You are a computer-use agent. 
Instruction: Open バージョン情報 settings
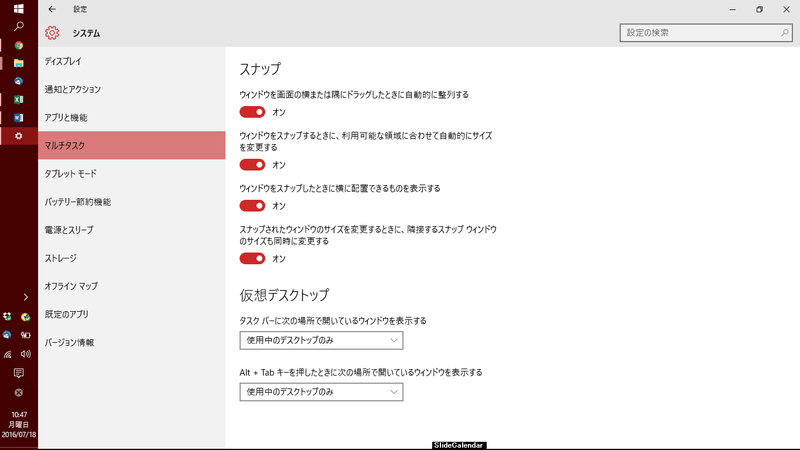132,342
